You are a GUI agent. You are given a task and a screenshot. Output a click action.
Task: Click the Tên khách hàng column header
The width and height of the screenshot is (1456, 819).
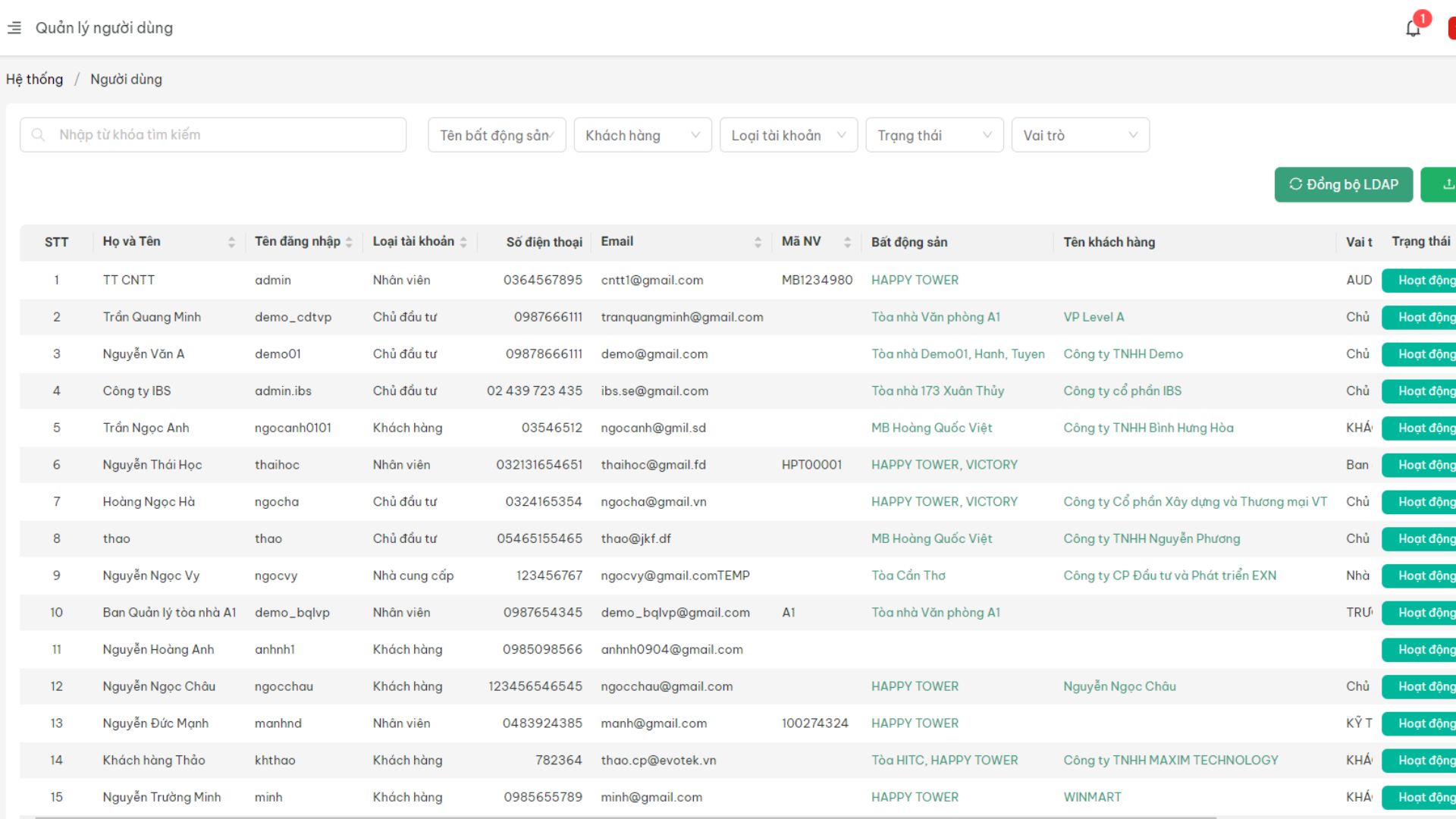1109,242
